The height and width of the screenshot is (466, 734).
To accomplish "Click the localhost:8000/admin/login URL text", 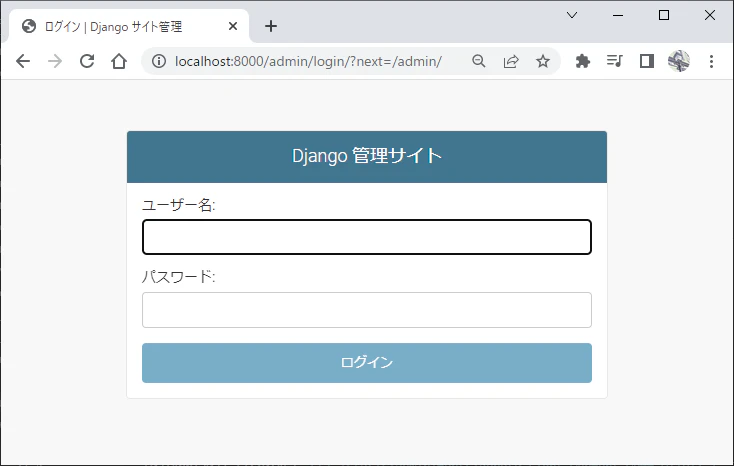I will tap(308, 61).
